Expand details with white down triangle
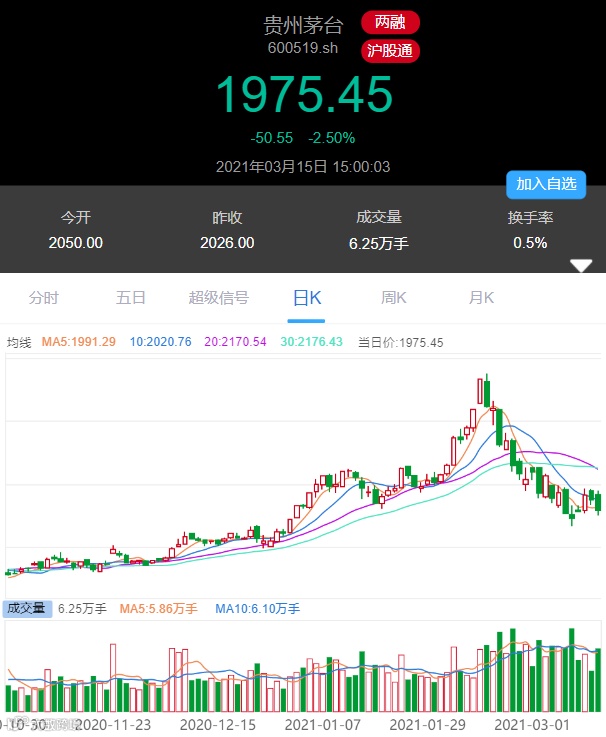Image resolution: width=606 pixels, height=737 pixels. click(x=581, y=266)
